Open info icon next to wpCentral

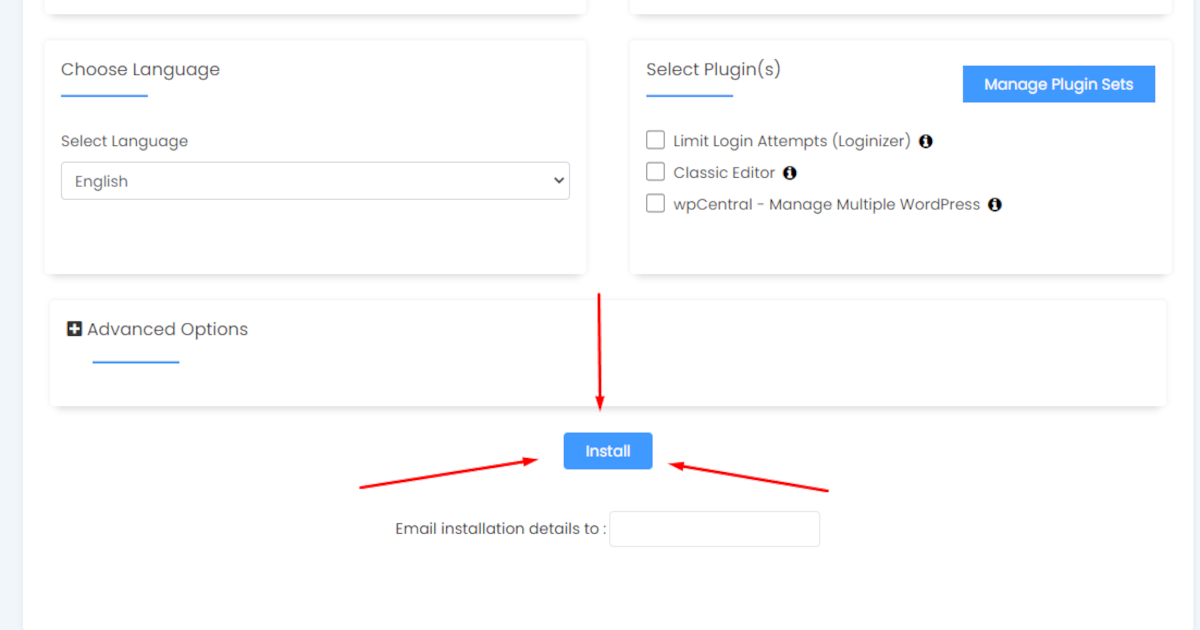click(995, 205)
